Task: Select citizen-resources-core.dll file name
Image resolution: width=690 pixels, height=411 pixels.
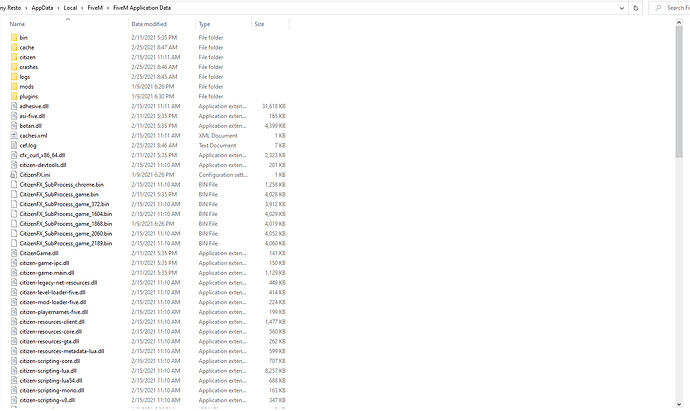Action: point(51,331)
